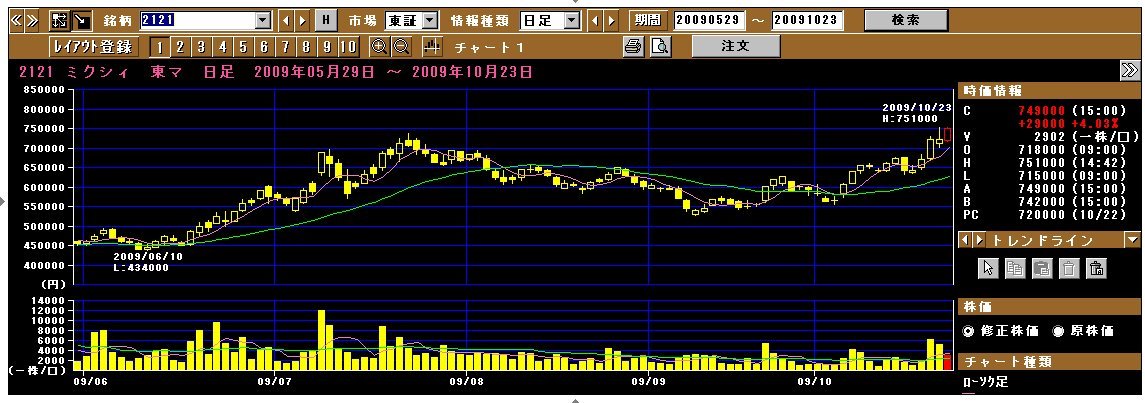This screenshot has width=1145, height=403.
Task: Click the zoom out magnifier icon
Action: pyautogui.click(x=401, y=47)
